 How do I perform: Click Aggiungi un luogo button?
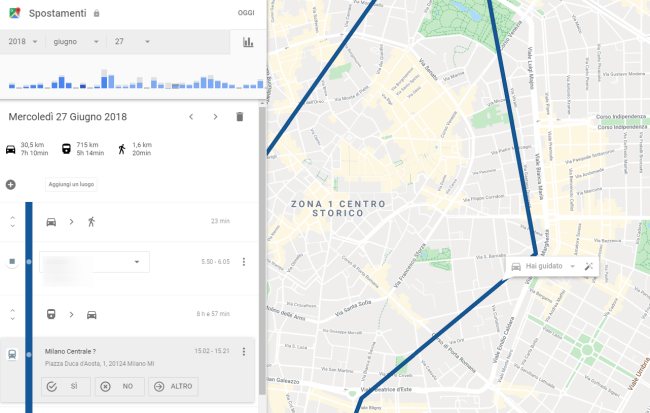click(x=71, y=184)
